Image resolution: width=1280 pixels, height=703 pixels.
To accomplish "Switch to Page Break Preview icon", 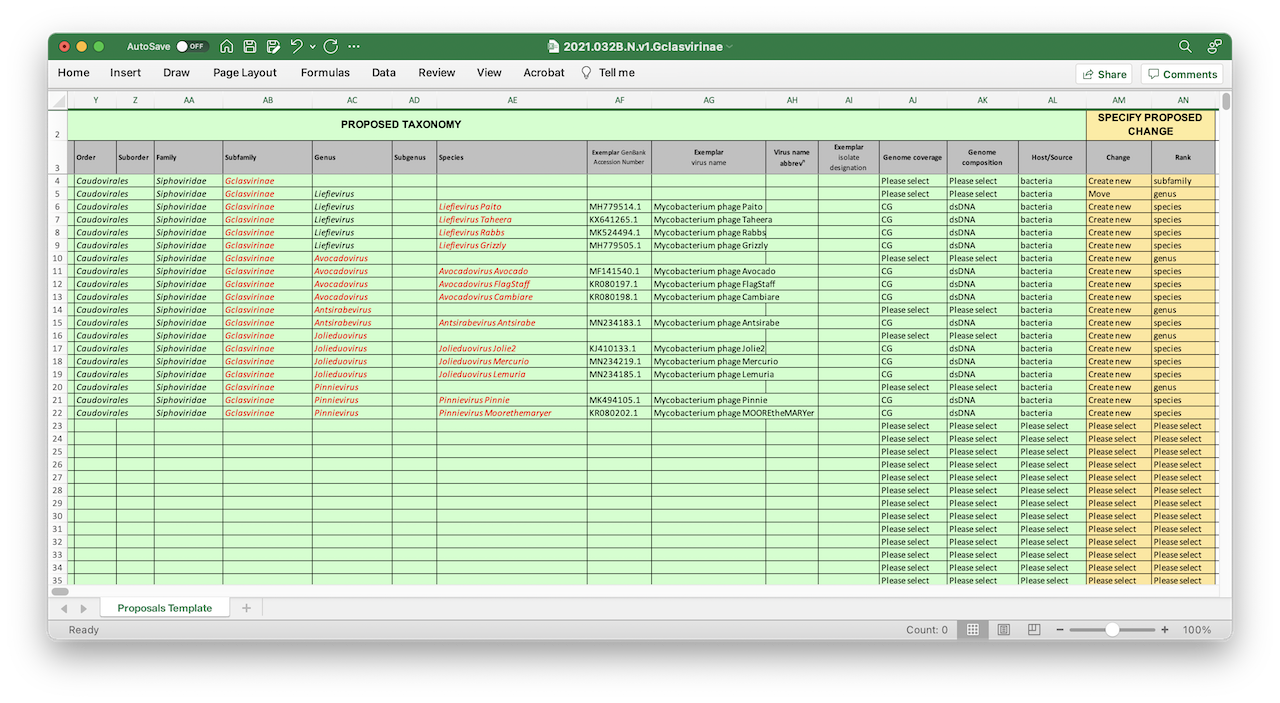I will [1035, 630].
